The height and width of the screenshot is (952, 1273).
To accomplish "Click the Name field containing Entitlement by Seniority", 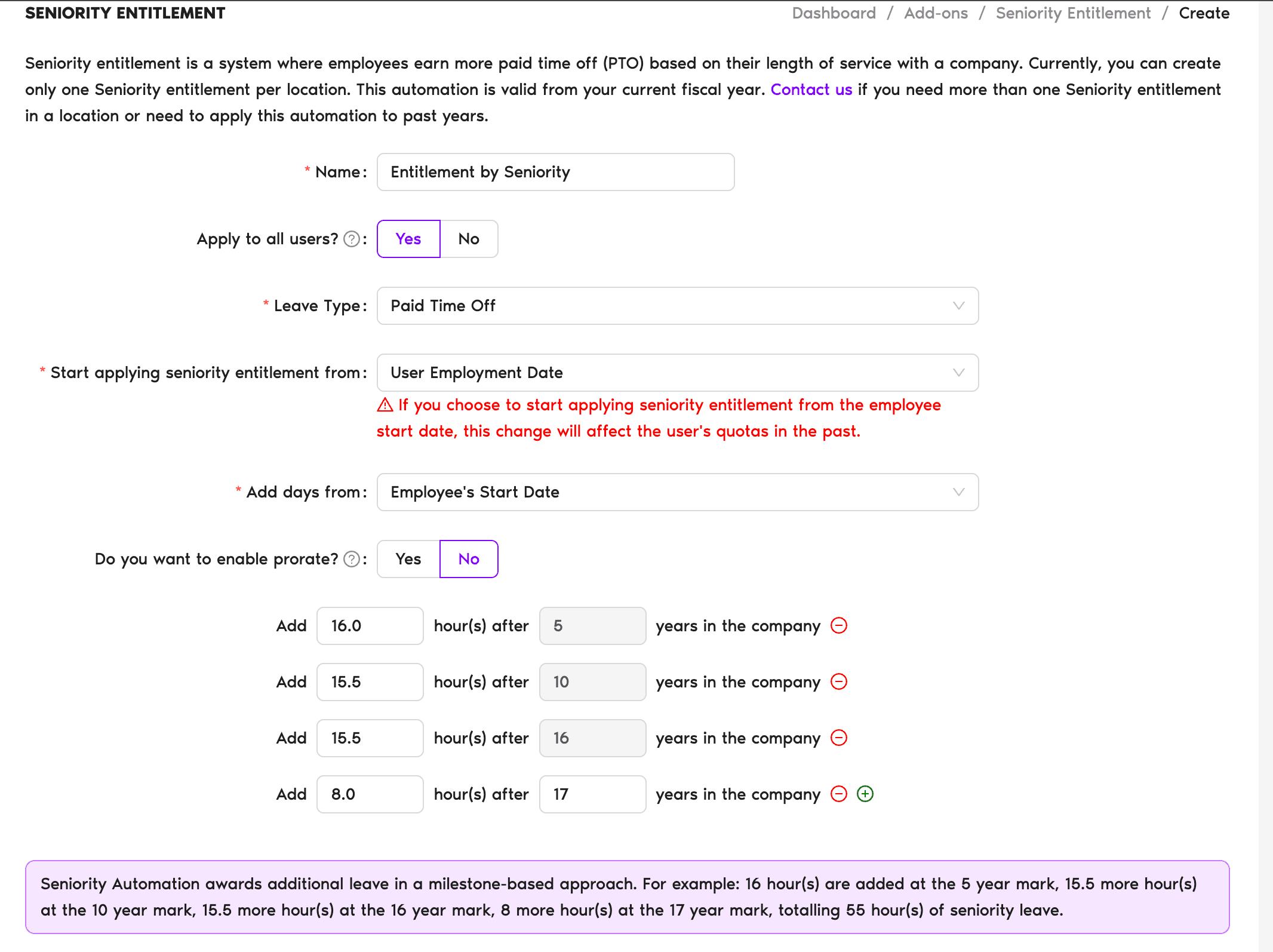I will pos(555,171).
